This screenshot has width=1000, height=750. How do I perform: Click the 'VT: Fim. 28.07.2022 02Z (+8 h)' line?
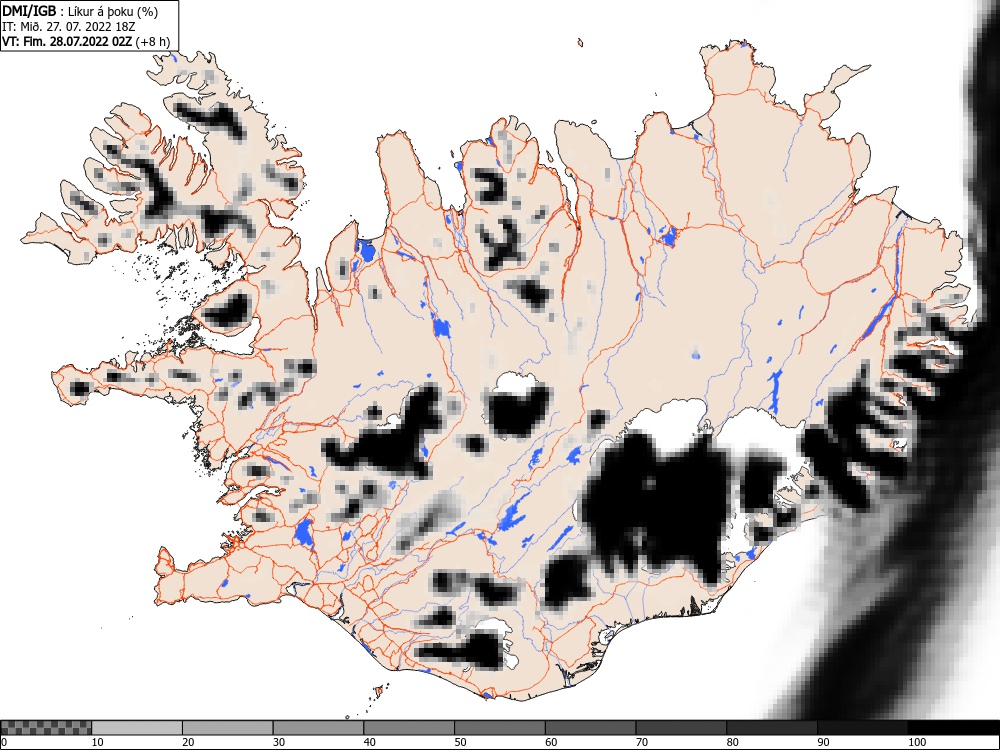pyautogui.click(x=86, y=41)
